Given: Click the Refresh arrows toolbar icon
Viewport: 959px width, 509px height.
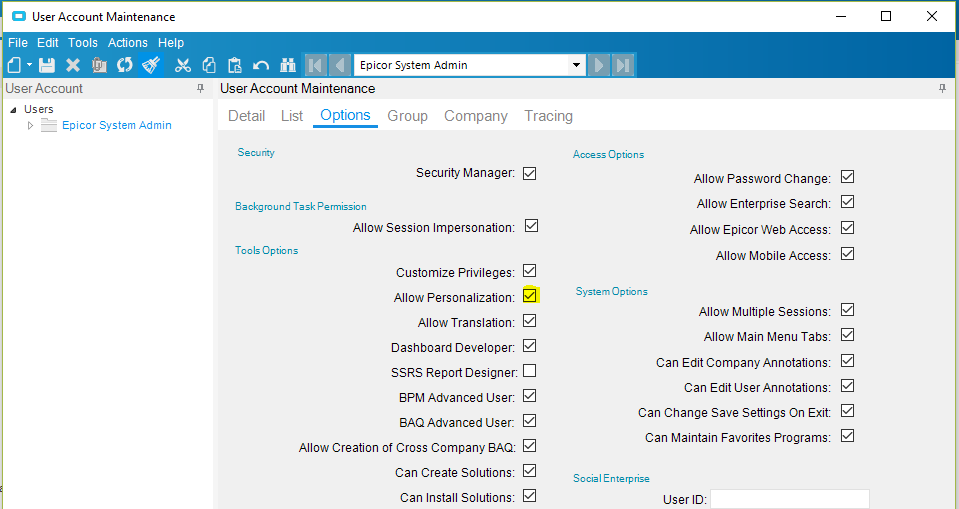Looking at the screenshot, I should (125, 65).
